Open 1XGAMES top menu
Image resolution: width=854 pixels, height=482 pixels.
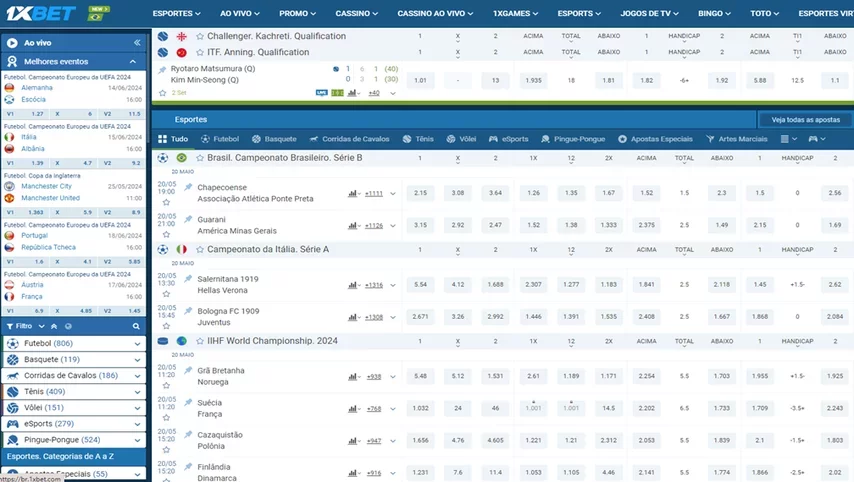coord(515,13)
